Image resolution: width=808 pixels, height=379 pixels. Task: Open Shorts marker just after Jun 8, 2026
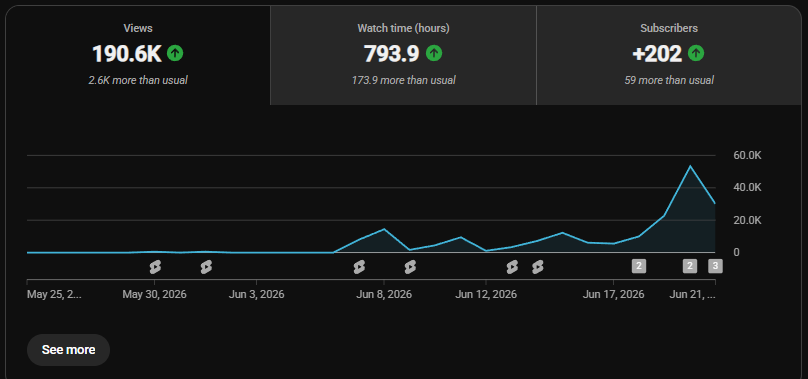coord(410,267)
